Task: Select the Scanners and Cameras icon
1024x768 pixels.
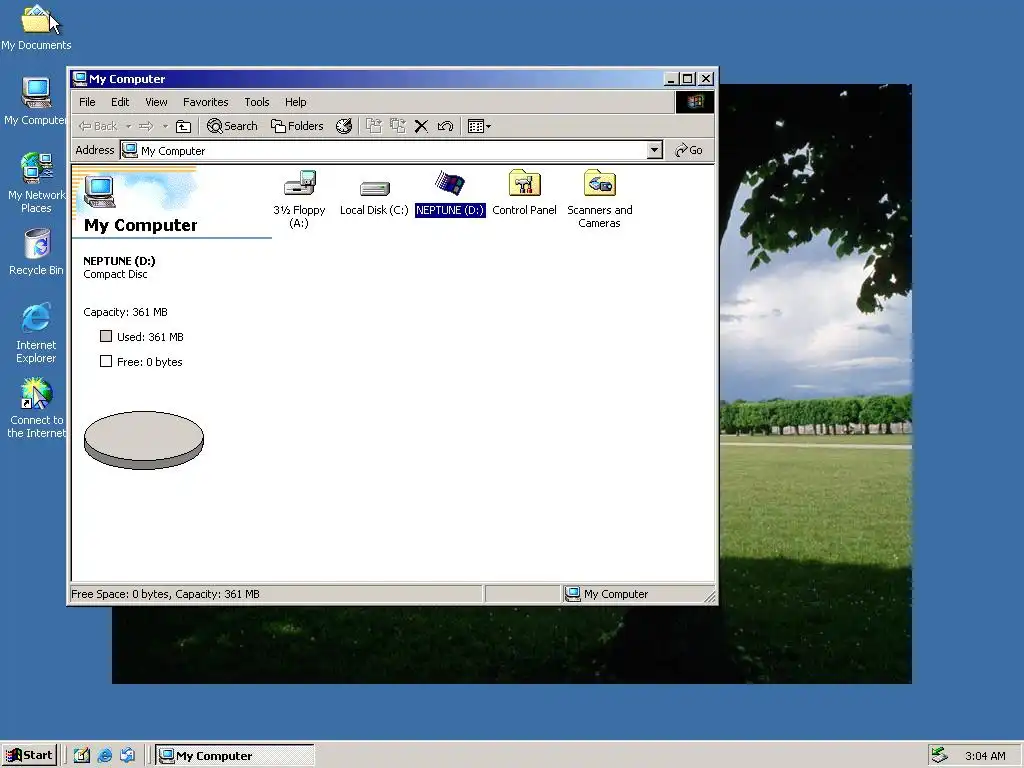Action: (x=600, y=184)
